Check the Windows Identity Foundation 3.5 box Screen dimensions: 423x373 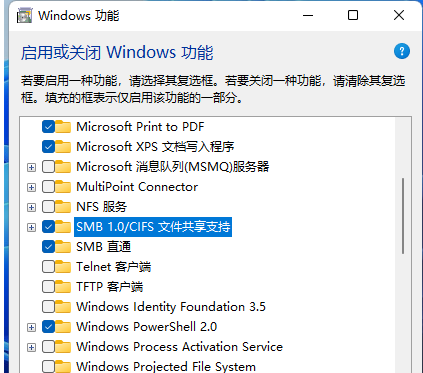48,307
